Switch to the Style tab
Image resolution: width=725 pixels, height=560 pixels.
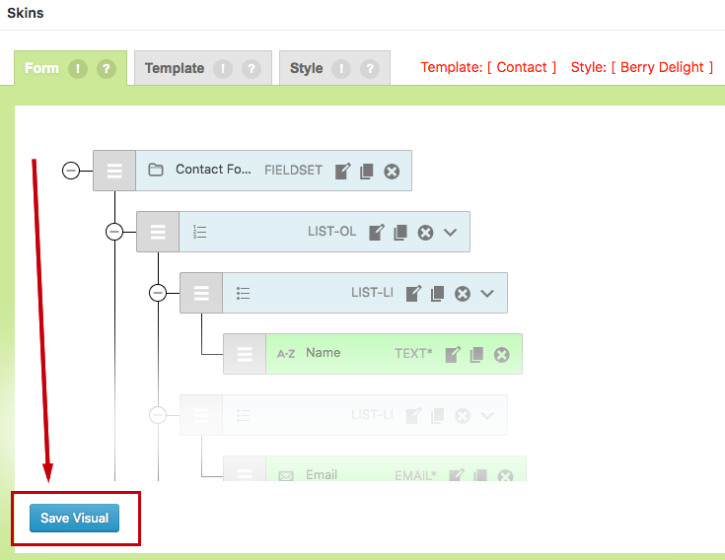coord(306,68)
